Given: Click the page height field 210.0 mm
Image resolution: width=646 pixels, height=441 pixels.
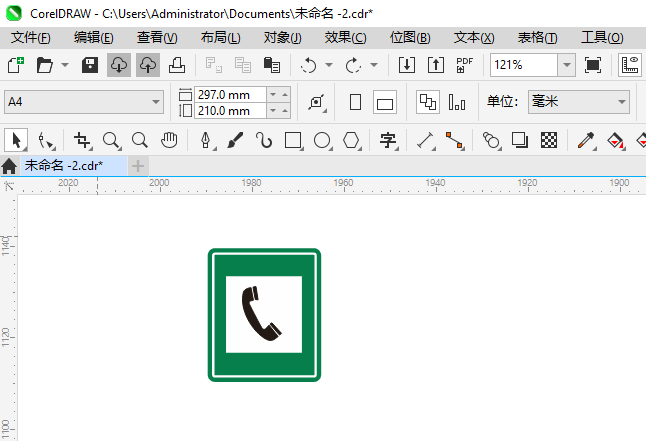Looking at the screenshot, I should point(231,111).
